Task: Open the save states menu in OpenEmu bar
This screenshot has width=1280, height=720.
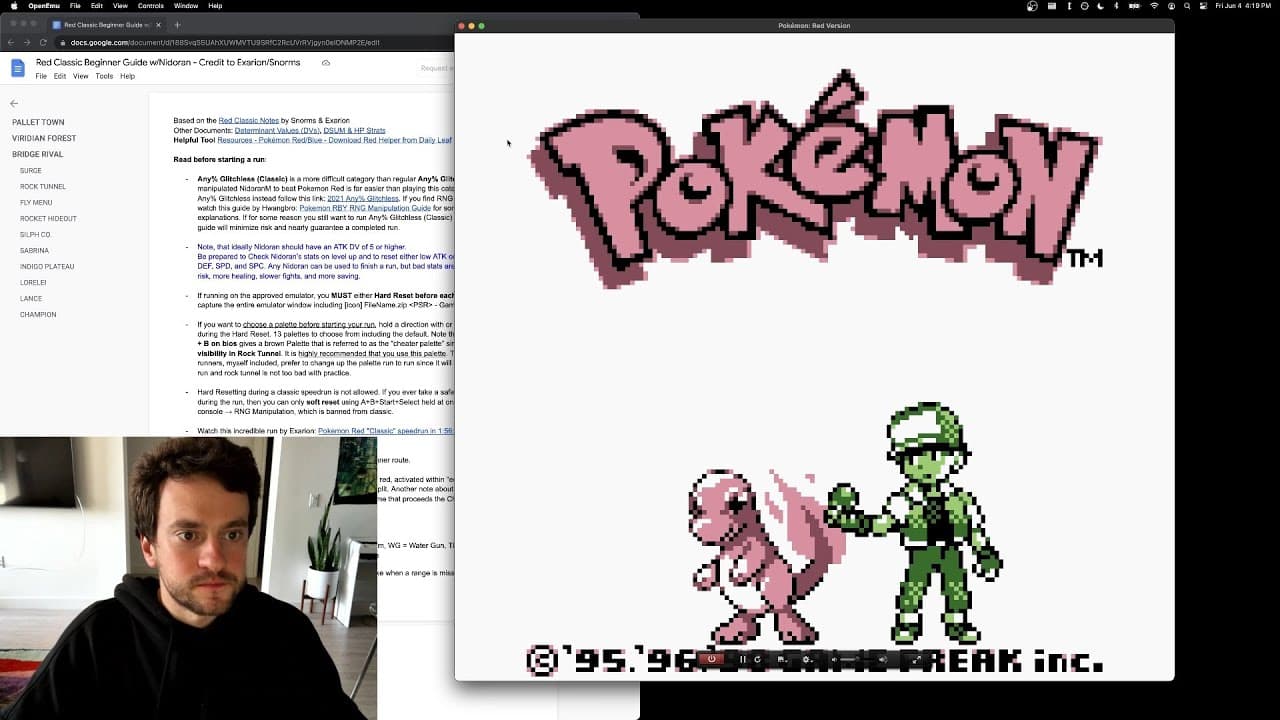Action: pyautogui.click(x=782, y=659)
